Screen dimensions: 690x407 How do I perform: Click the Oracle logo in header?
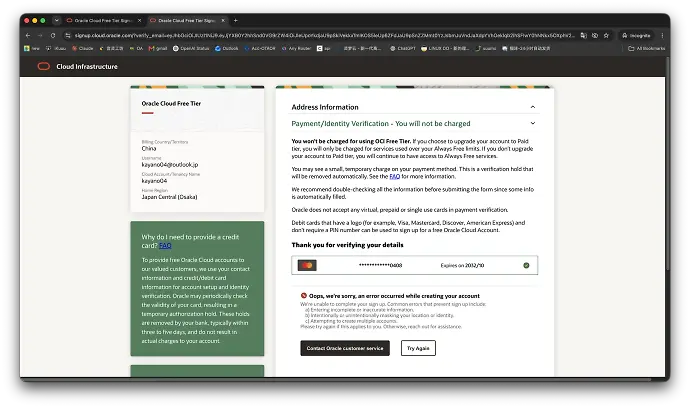(x=44, y=66)
